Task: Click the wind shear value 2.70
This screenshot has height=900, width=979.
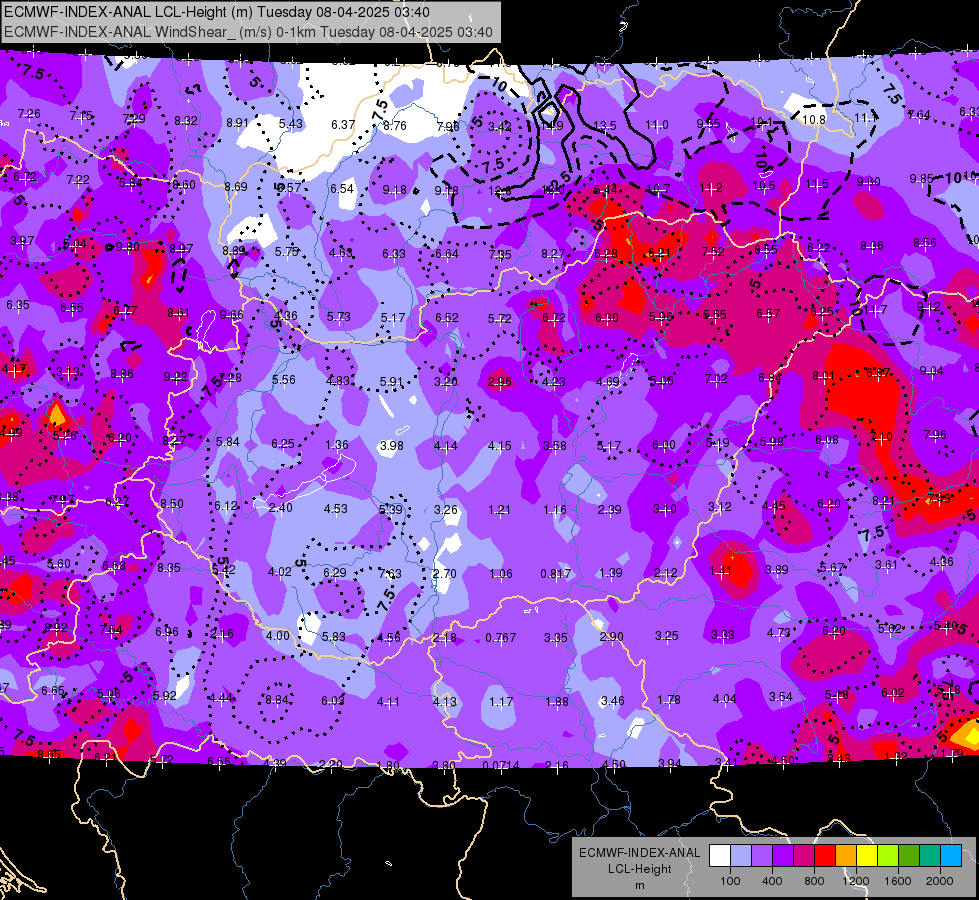Action: [445, 573]
